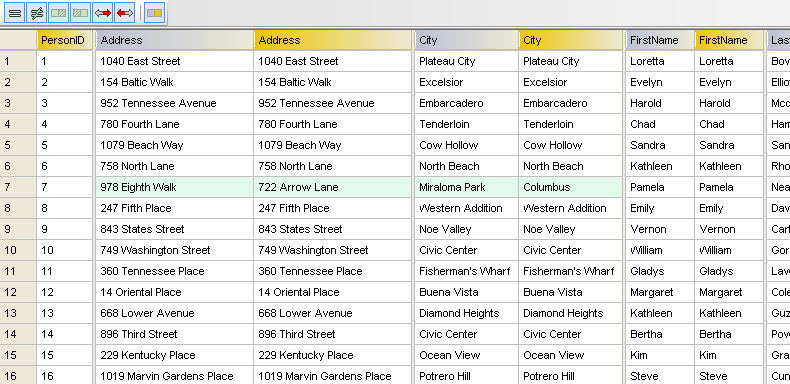Click left-side '247 Fifth Place' cell
The height and width of the screenshot is (384, 790).
[x=174, y=208]
